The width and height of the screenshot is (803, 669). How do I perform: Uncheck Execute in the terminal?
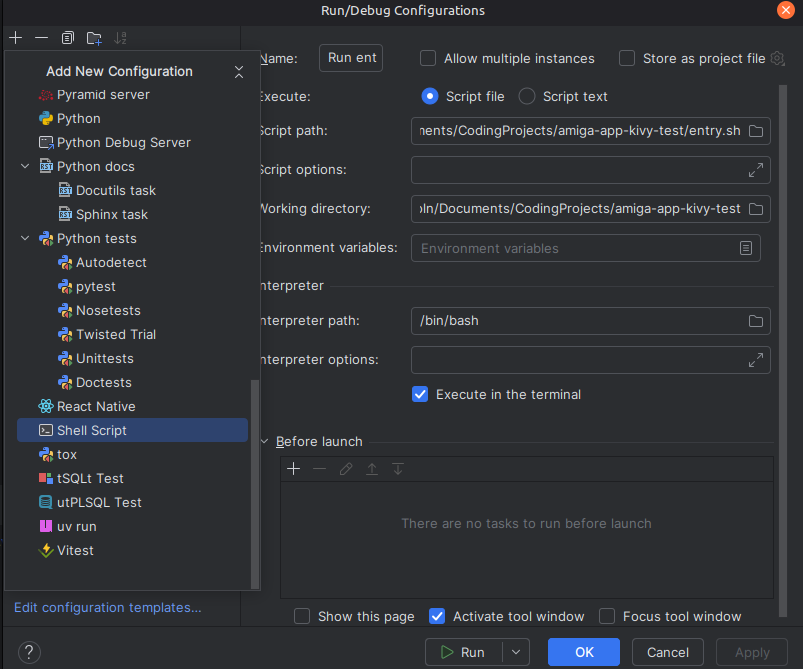(420, 394)
